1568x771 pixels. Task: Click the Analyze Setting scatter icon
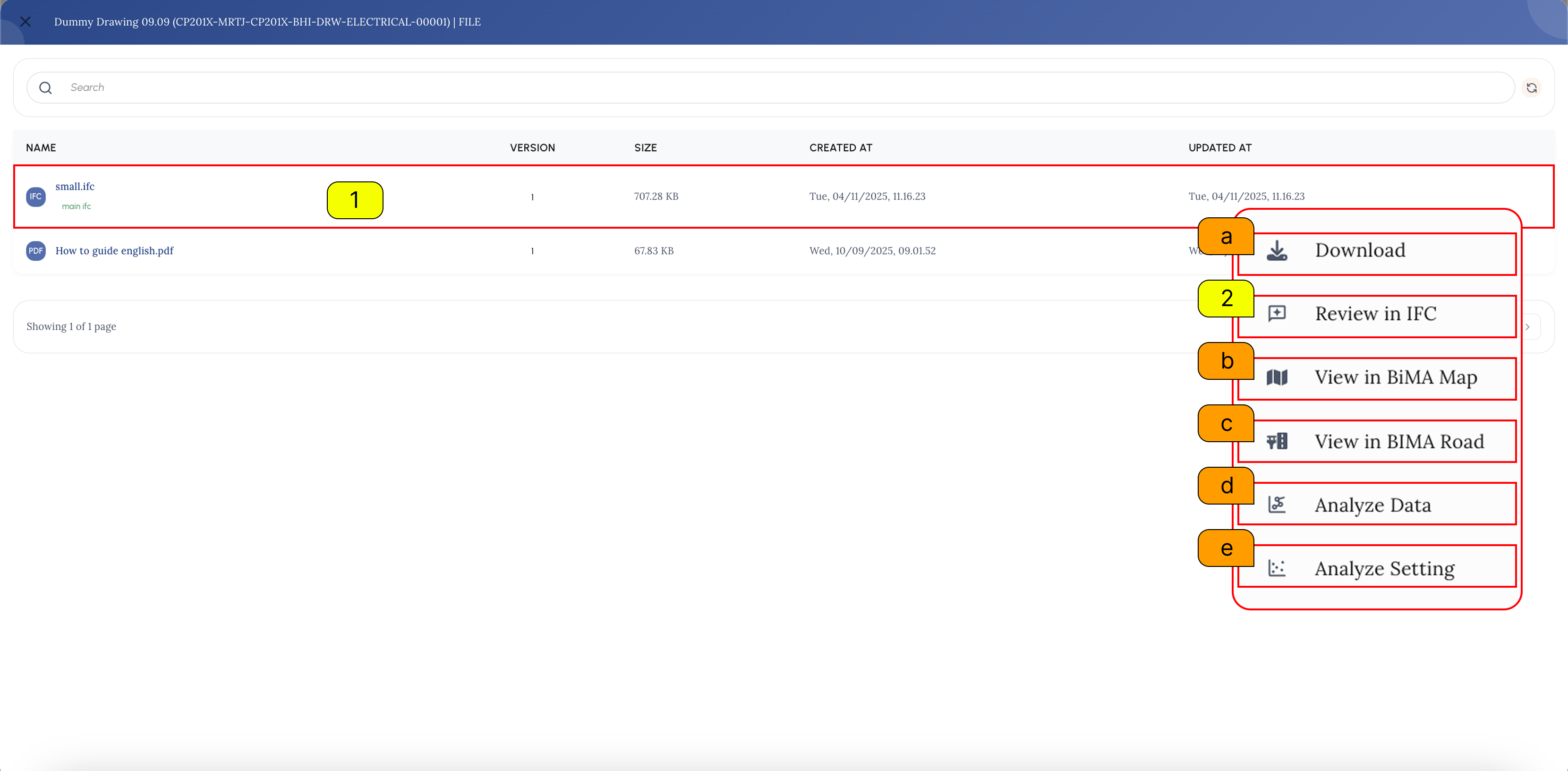pos(1277,568)
